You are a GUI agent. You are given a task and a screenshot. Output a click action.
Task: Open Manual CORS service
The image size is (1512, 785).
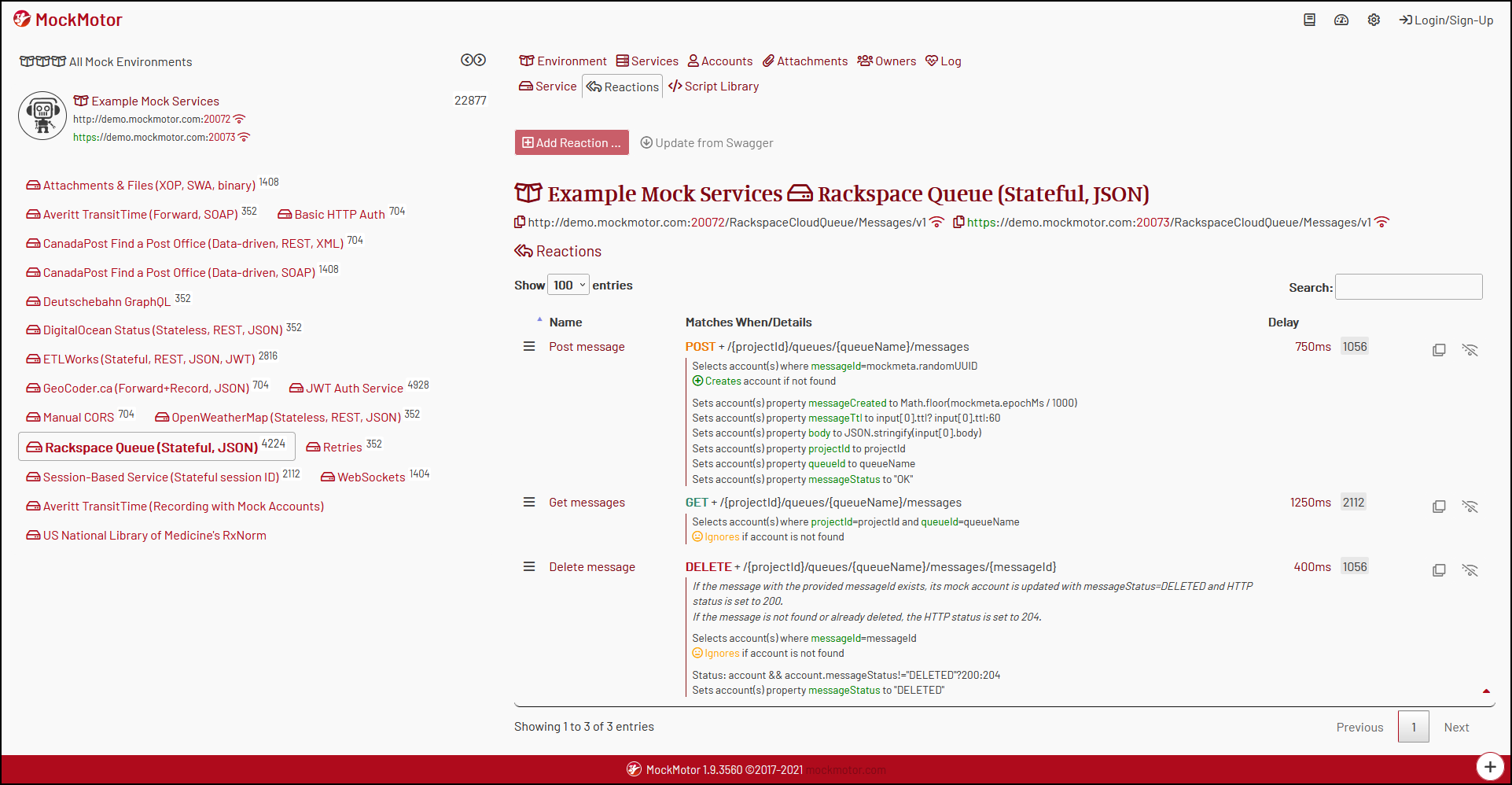click(x=70, y=417)
